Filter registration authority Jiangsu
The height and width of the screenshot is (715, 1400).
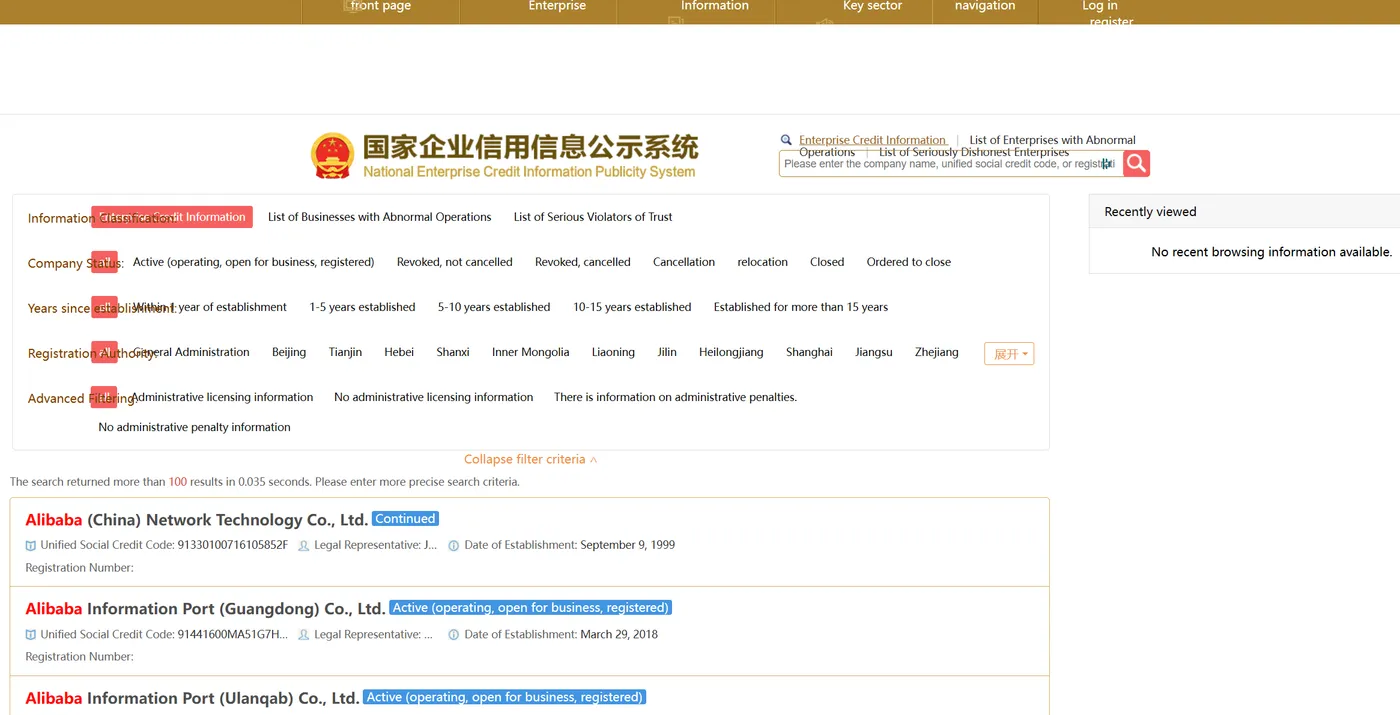(x=874, y=352)
